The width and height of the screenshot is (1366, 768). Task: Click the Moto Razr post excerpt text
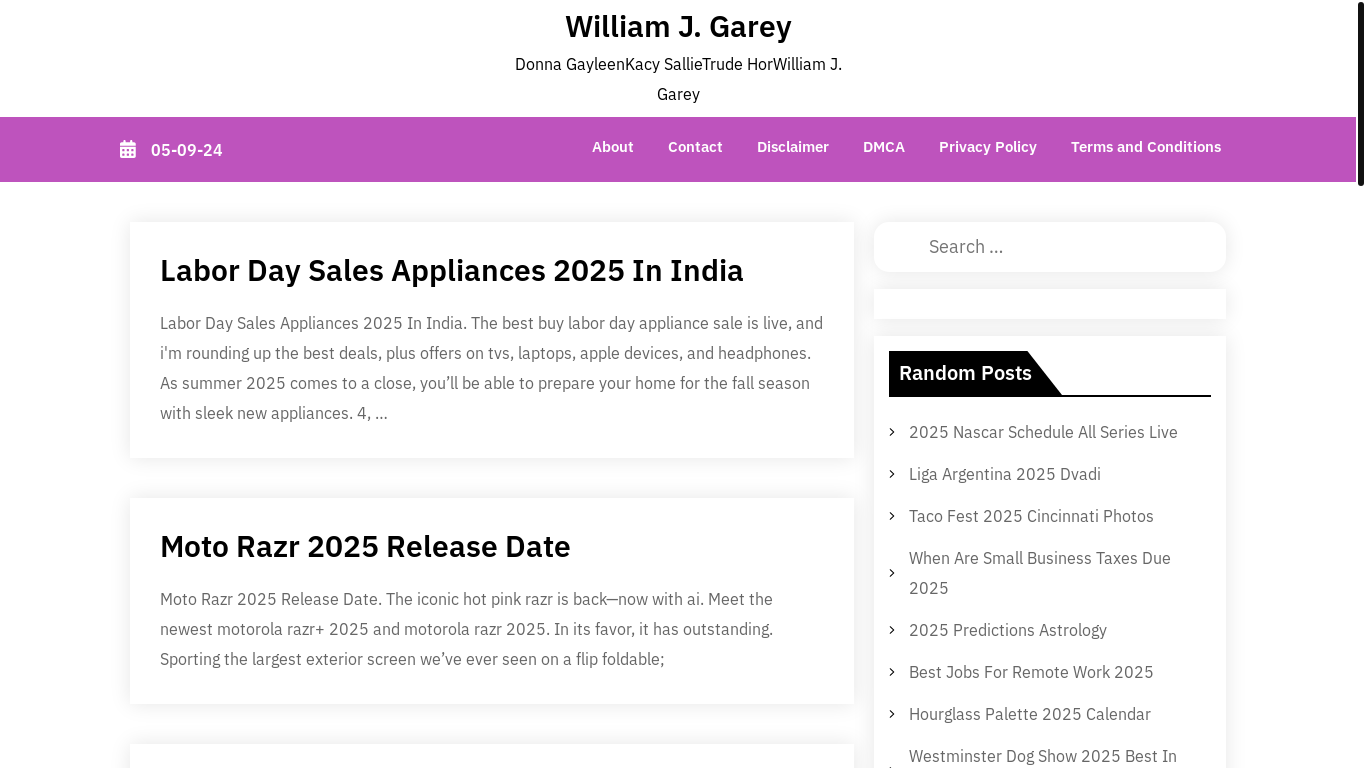pos(467,629)
